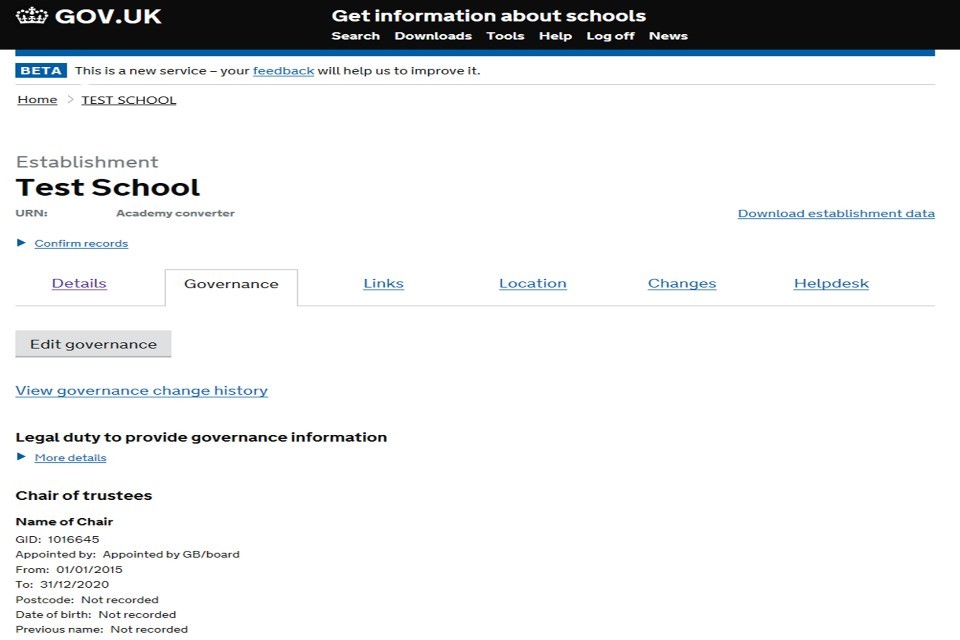Expand the Confirm records section

[x=80, y=244]
